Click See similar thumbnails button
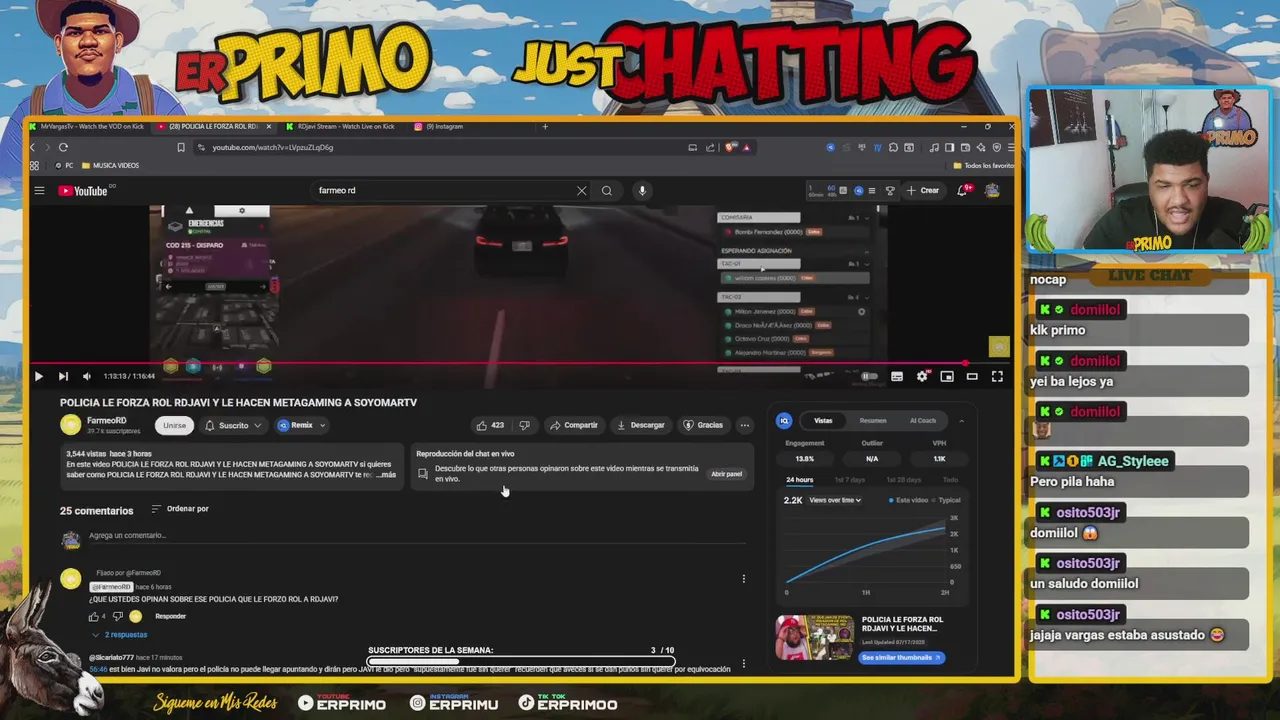The image size is (1280, 720). click(901, 658)
